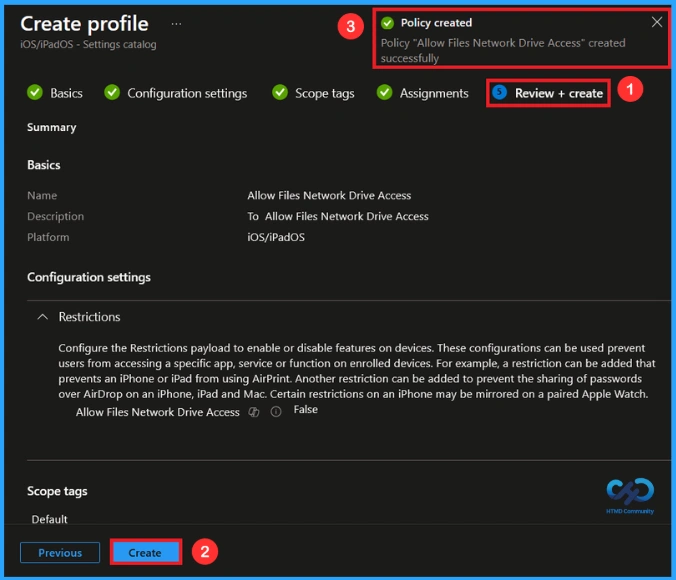
Task: Click the Scope tags green checkmark icon
Action: click(x=280, y=92)
